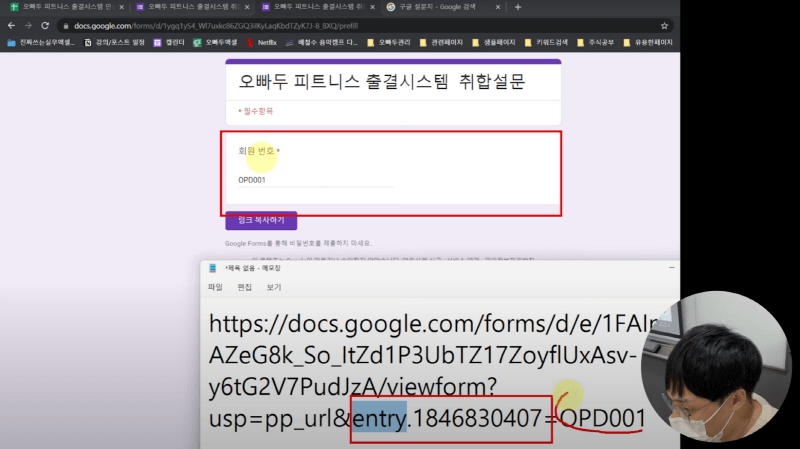The height and width of the screenshot is (449, 800).
Task: Open the 캘린더 bookmark
Action: coord(169,42)
